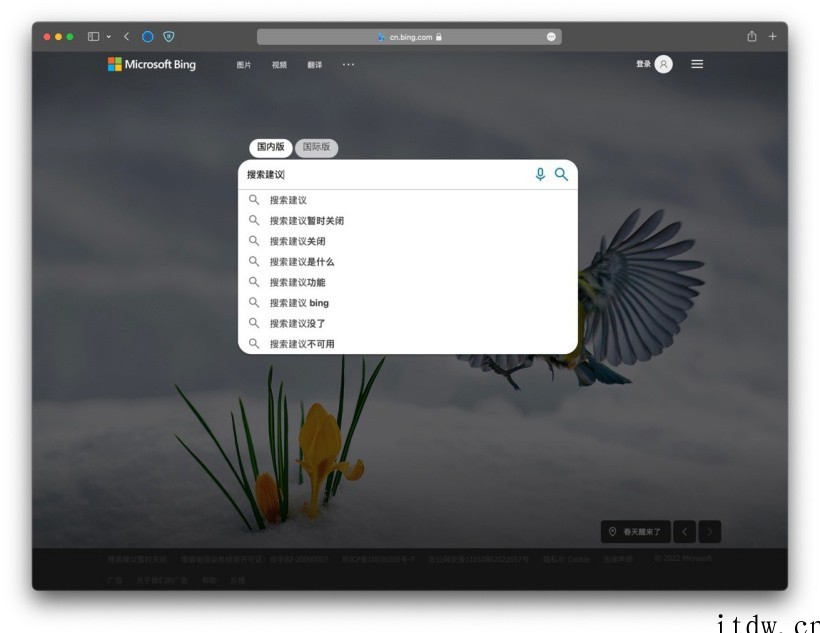
Task: Go back with Safari's back arrow
Action: pyautogui.click(x=127, y=37)
